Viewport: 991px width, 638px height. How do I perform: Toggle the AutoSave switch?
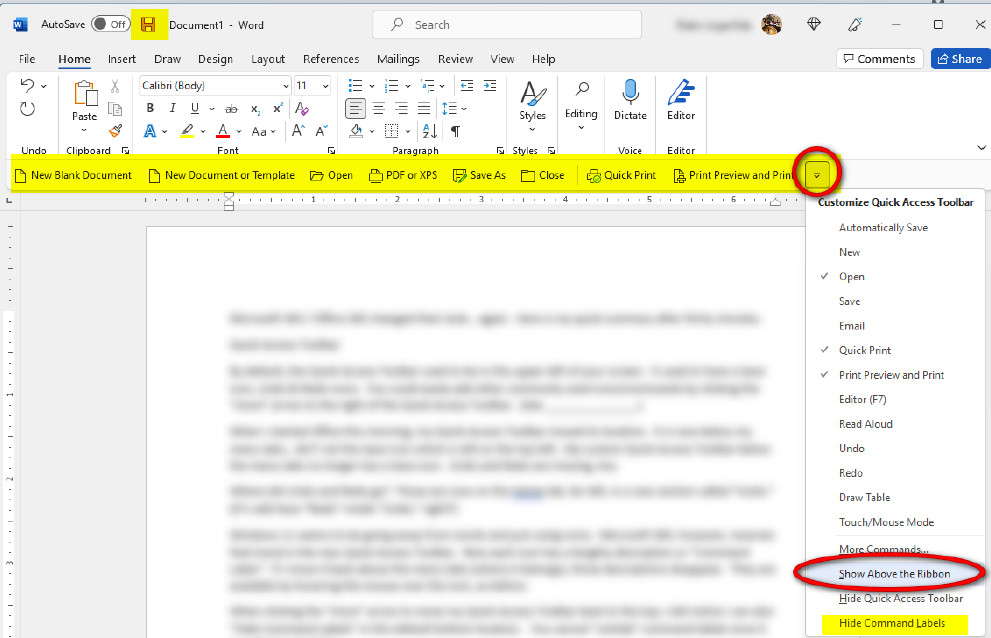tap(110, 24)
